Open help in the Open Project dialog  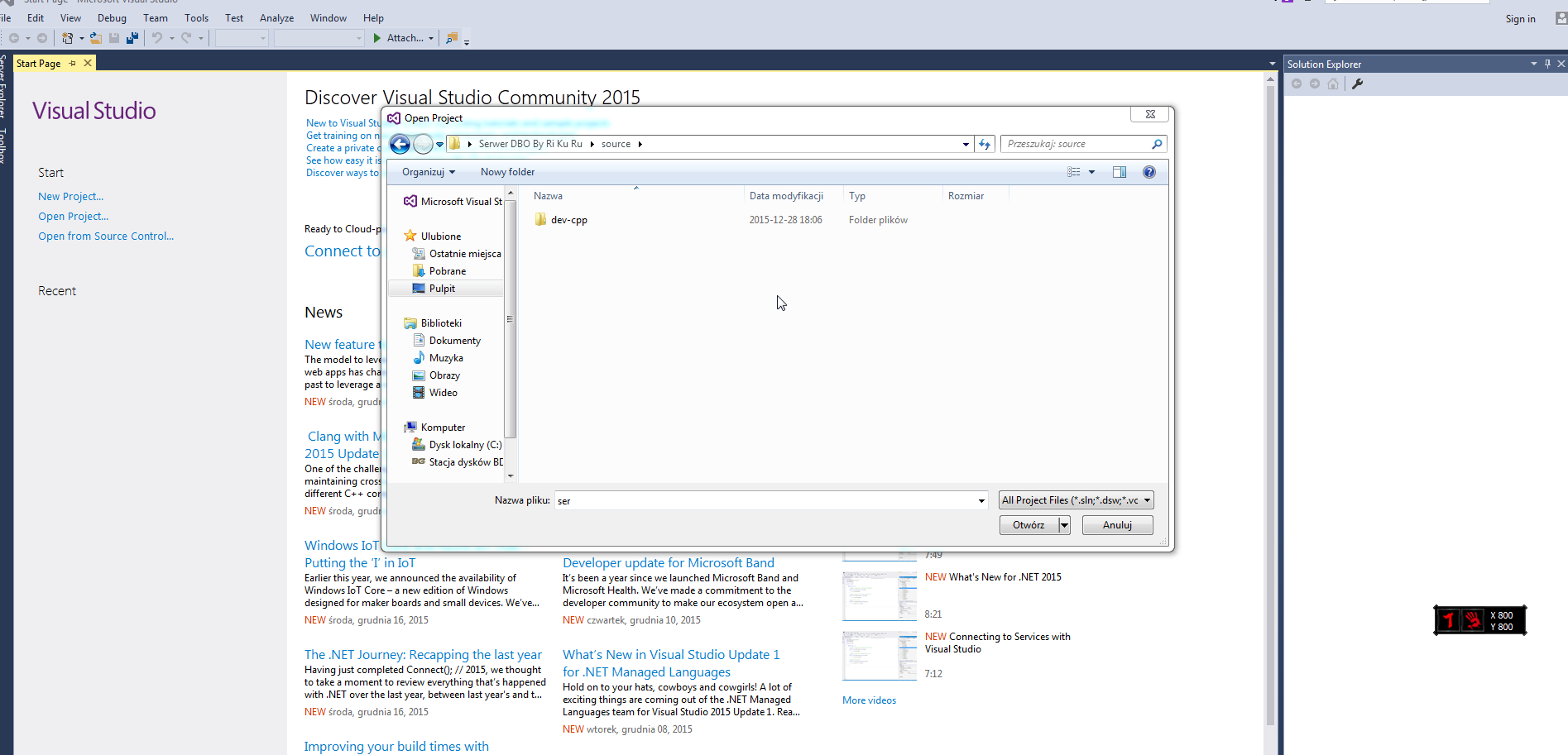point(1149,172)
